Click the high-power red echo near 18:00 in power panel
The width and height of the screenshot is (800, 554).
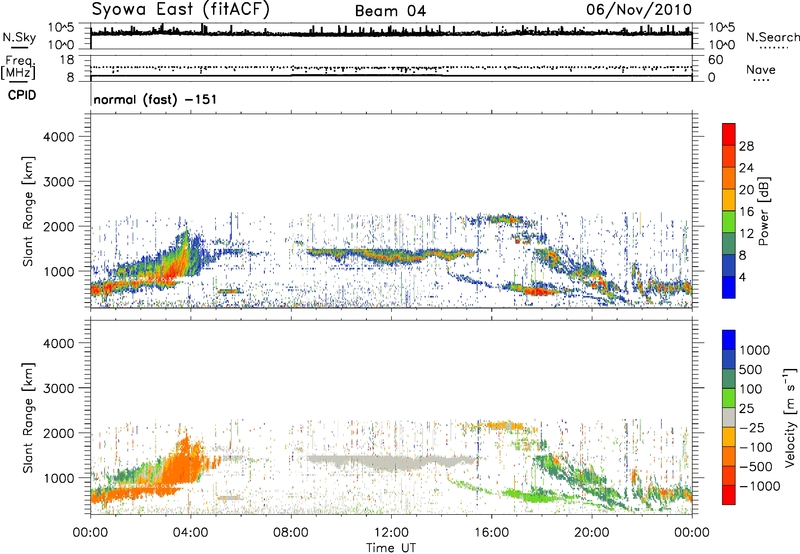coord(538,291)
